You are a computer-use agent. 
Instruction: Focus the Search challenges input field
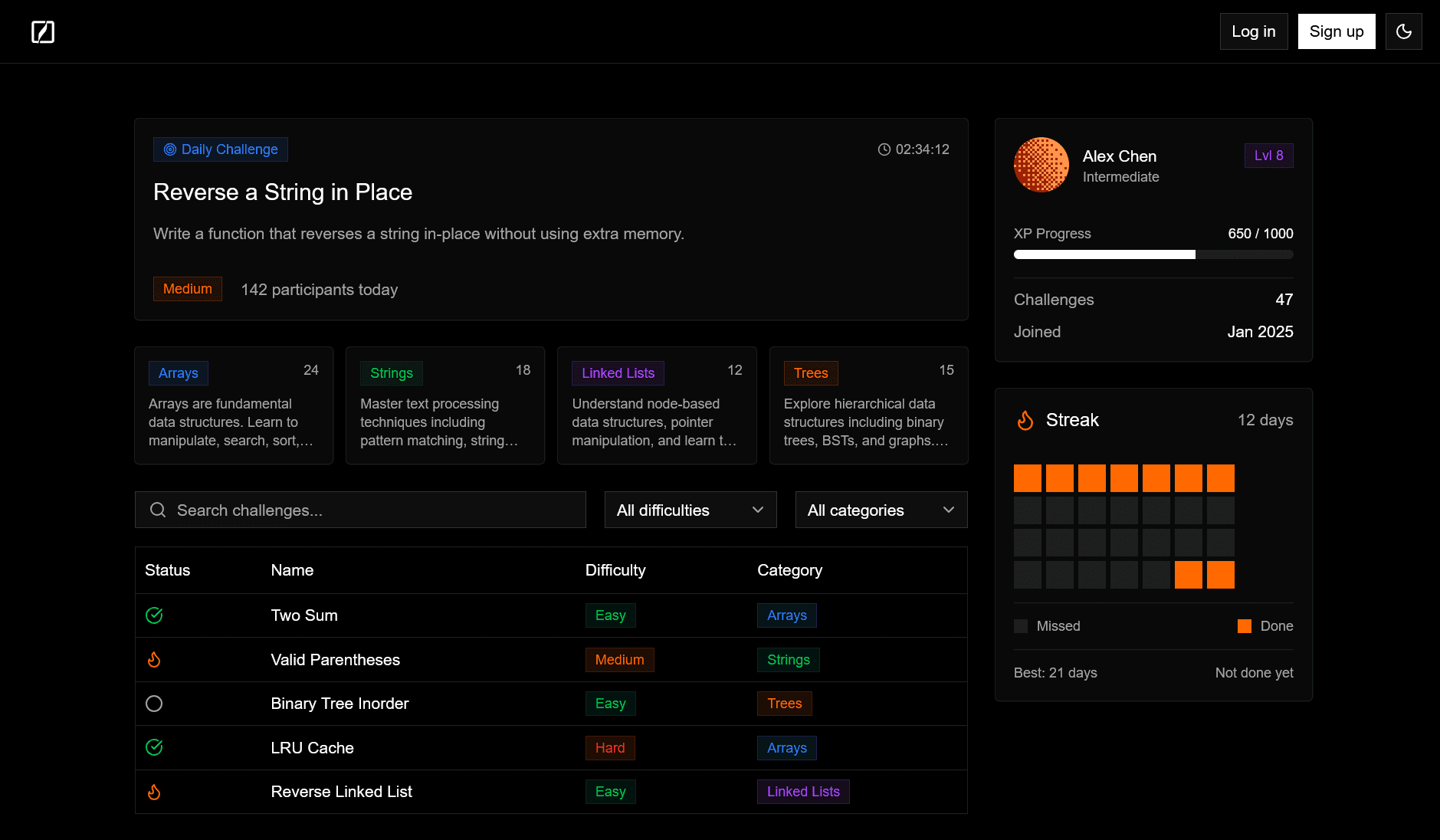coord(360,510)
